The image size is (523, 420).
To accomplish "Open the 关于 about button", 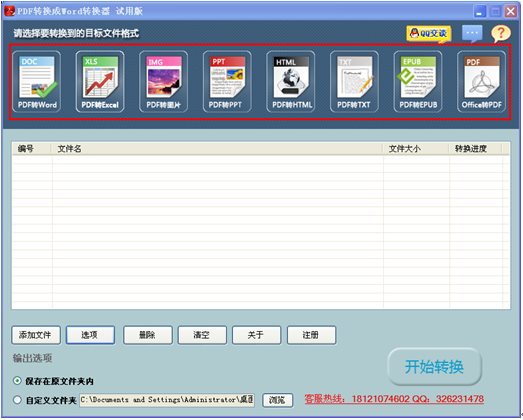I will pos(256,335).
